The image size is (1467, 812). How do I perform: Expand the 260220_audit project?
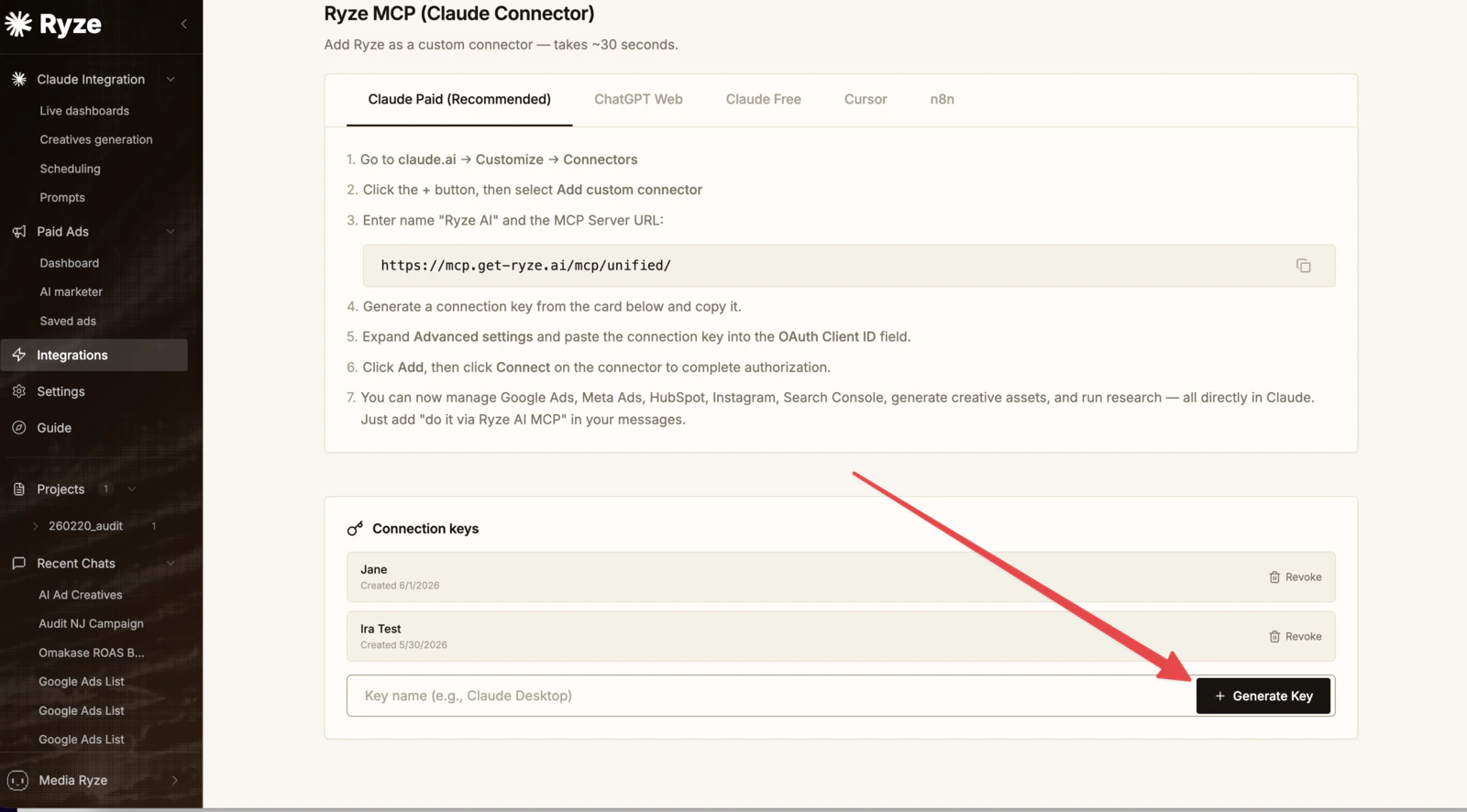click(36, 526)
